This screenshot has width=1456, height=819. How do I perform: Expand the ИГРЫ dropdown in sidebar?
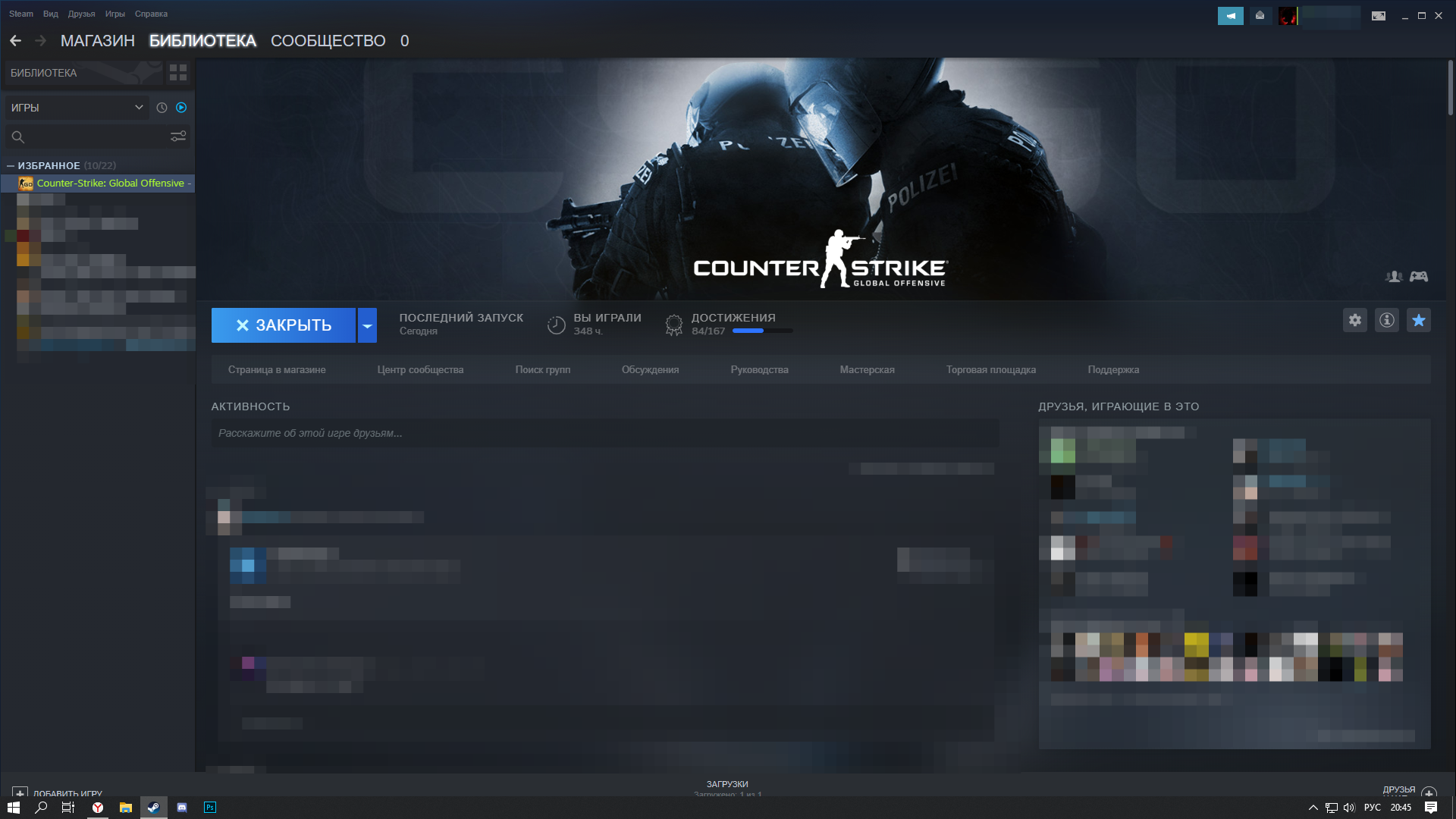[x=138, y=107]
